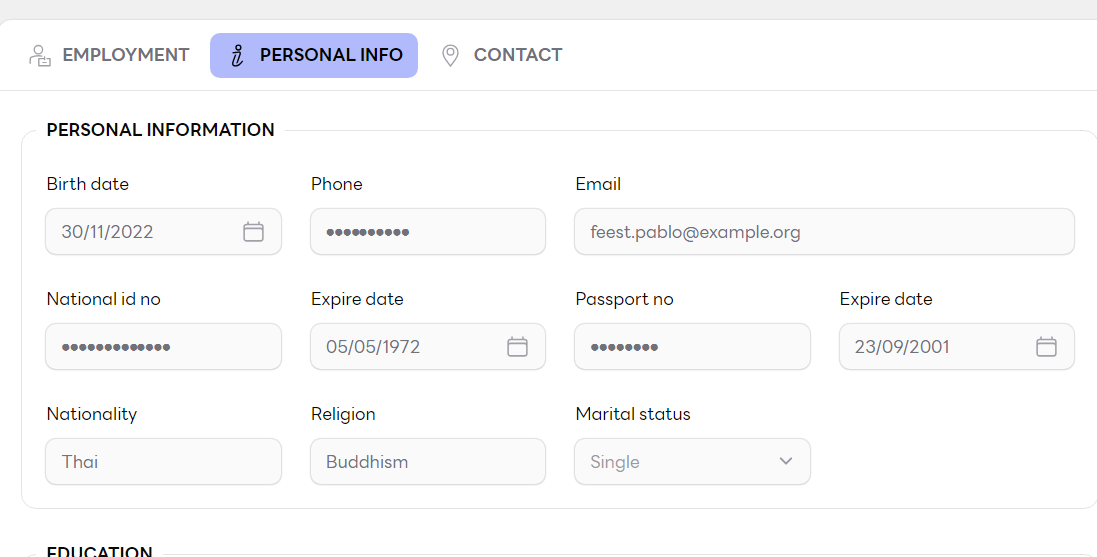Click the Personal Info tab info icon

point(238,55)
